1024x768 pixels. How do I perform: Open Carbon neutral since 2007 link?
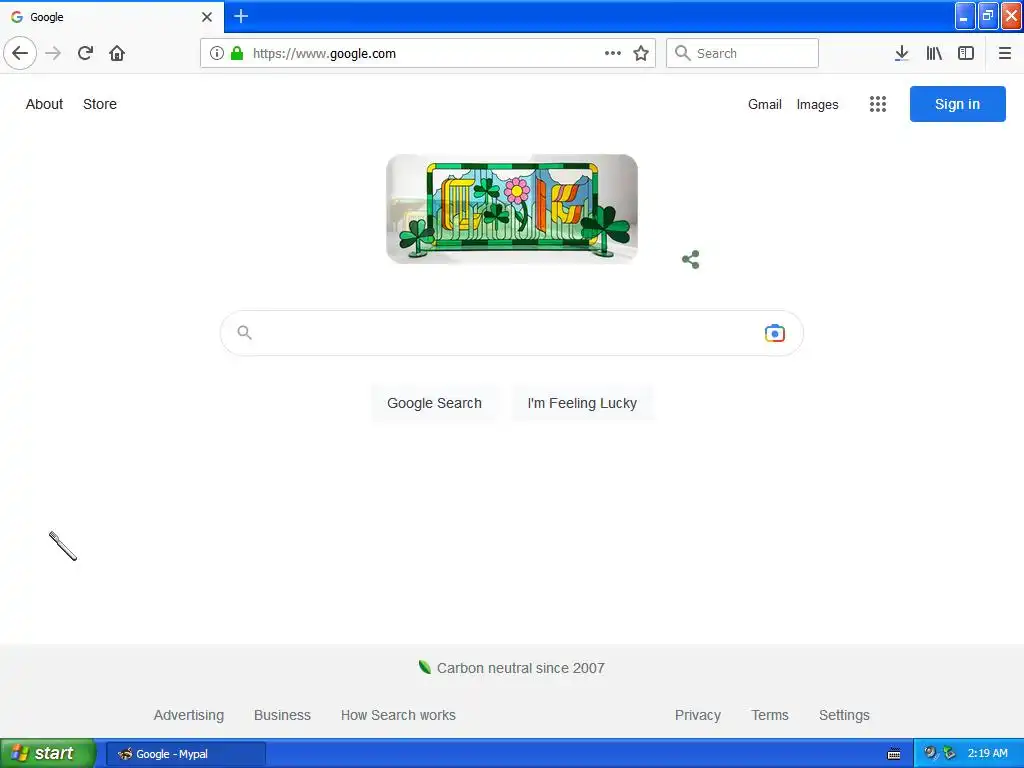(x=520, y=668)
